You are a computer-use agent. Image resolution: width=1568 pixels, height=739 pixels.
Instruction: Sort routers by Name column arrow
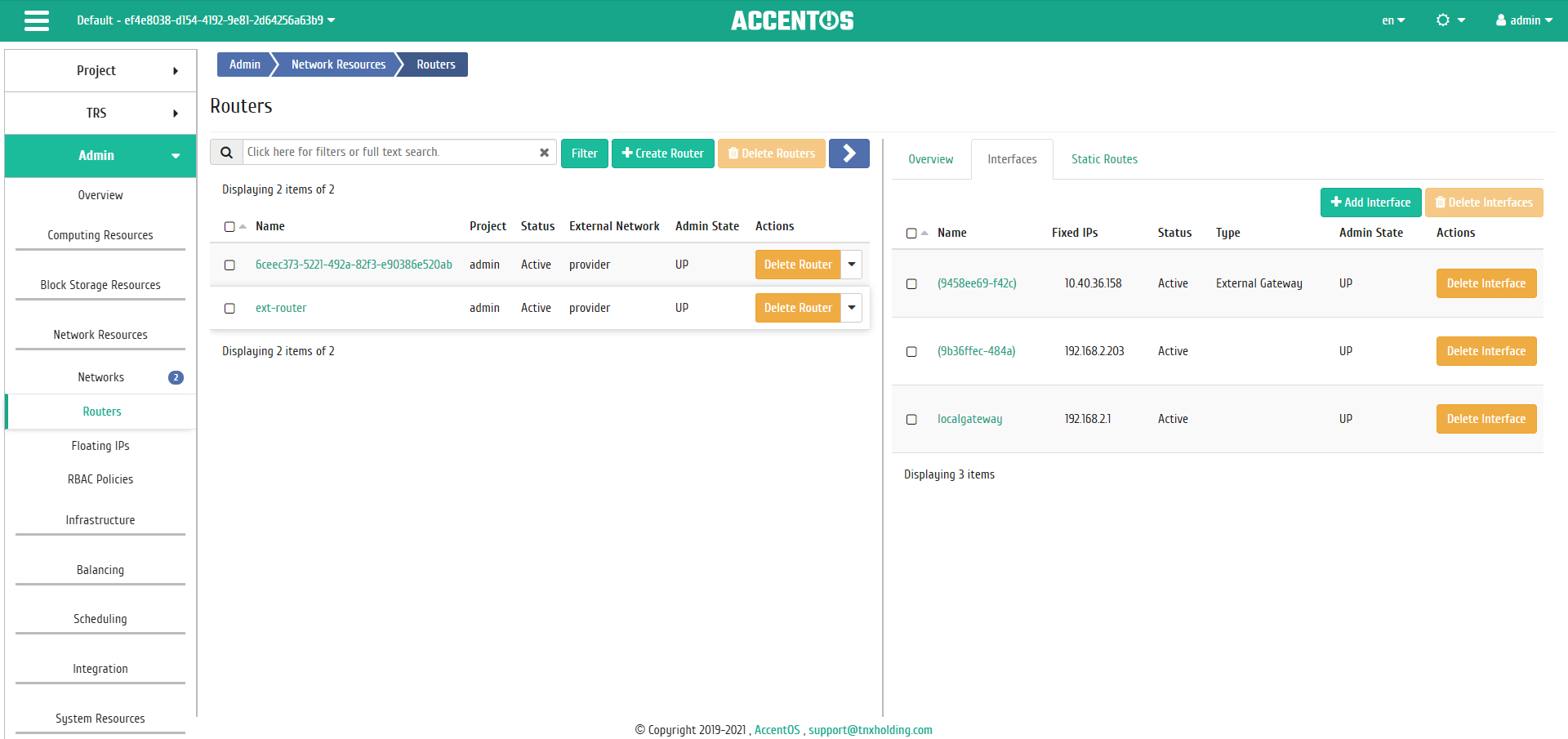click(x=243, y=227)
